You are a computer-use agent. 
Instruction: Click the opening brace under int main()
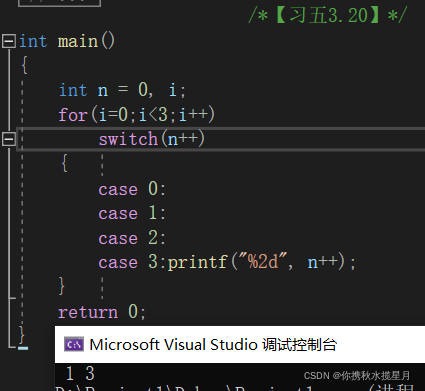click(x=24, y=65)
